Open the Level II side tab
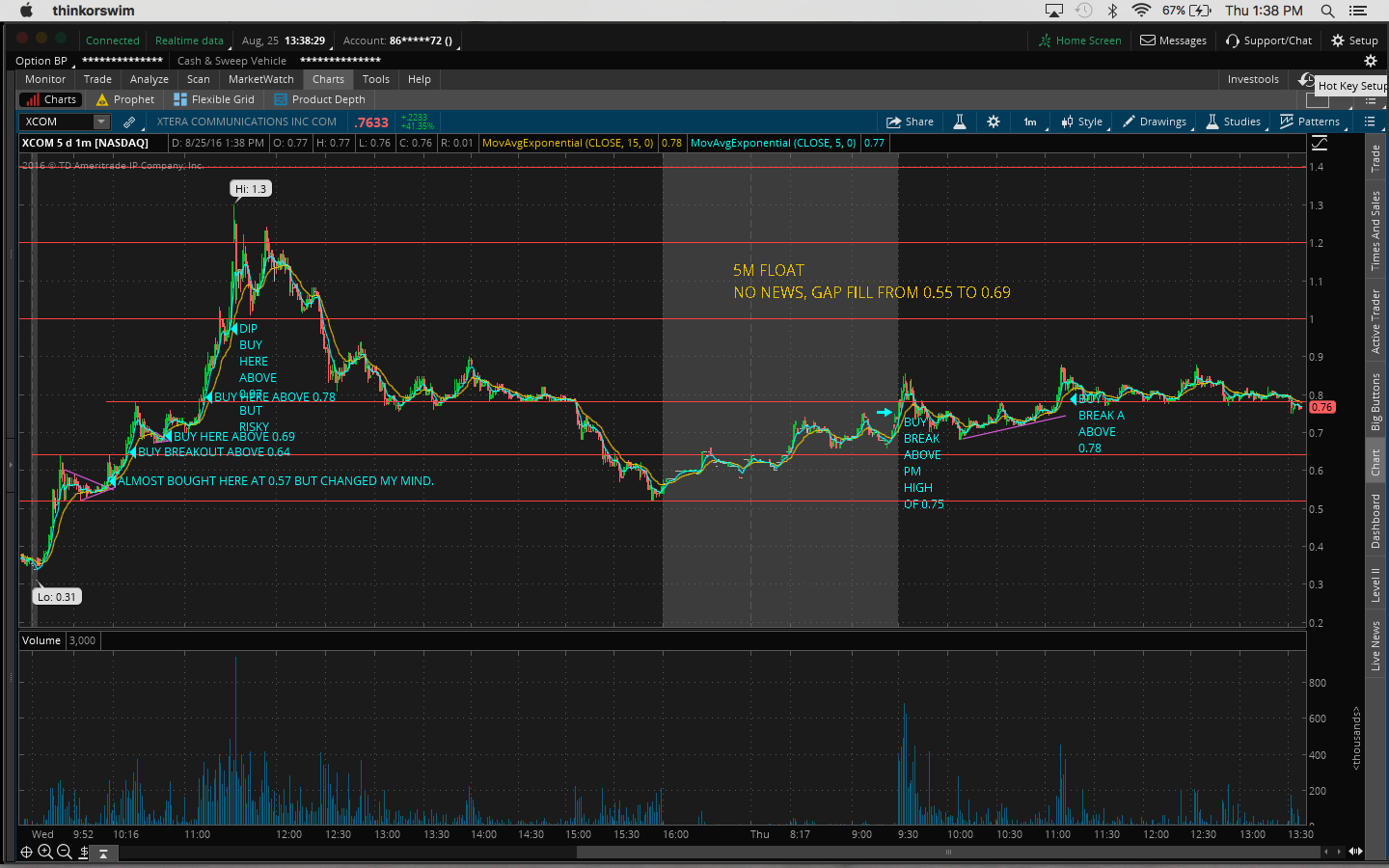The height and width of the screenshot is (868, 1389). pos(1376,584)
